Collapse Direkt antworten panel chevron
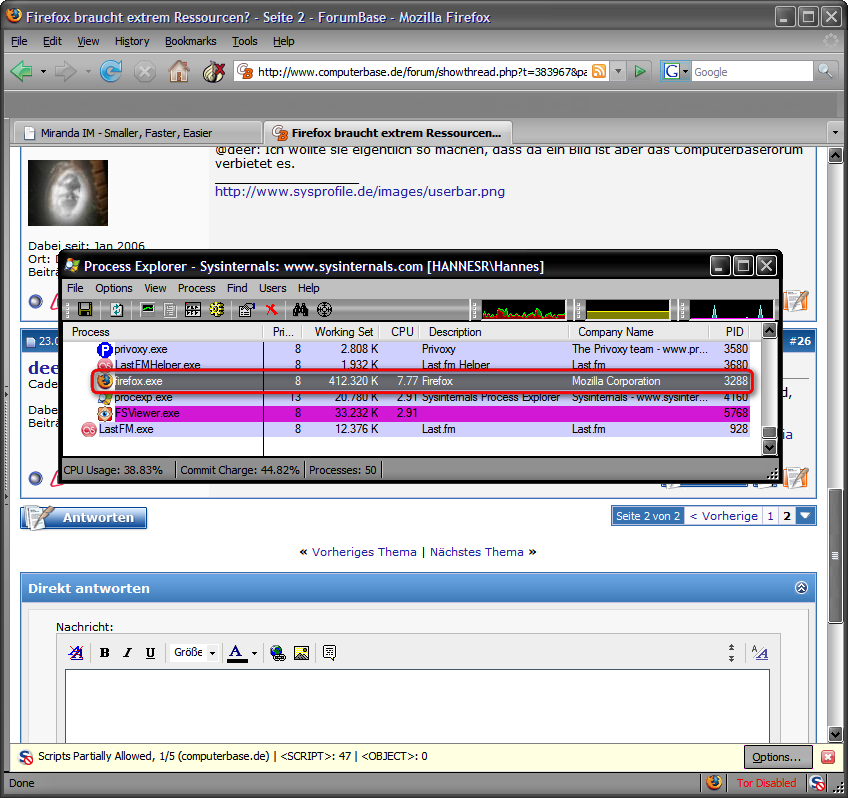Image resolution: width=848 pixels, height=798 pixels. [801, 588]
